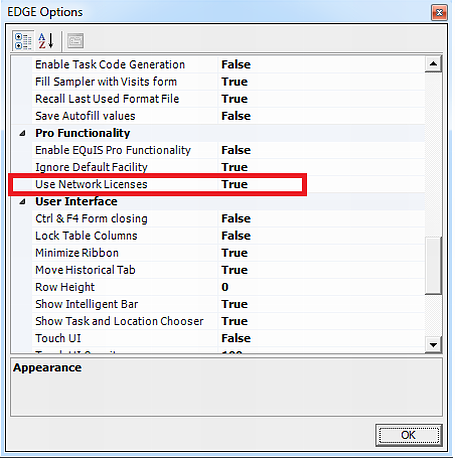Select the Row Height value field
The image size is (455, 458).
(321, 287)
